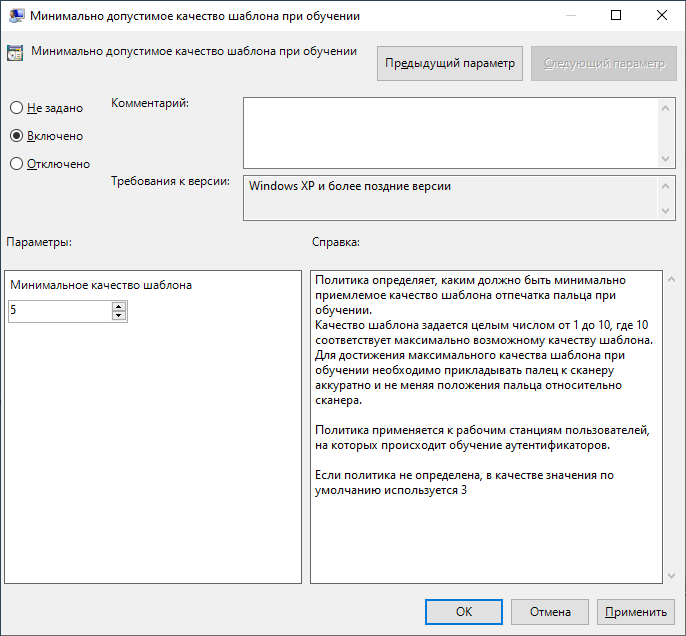This screenshot has width=686, height=636.
Task: Click help line starting 'Политика применяется к рабочим'
Action: 482,430
